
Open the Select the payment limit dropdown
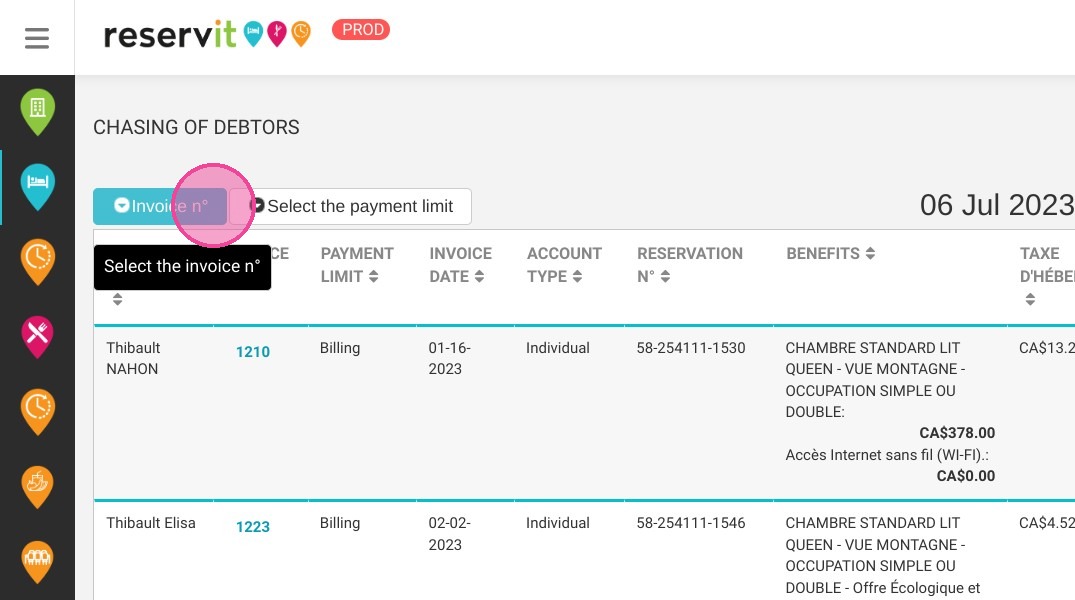tap(350, 206)
